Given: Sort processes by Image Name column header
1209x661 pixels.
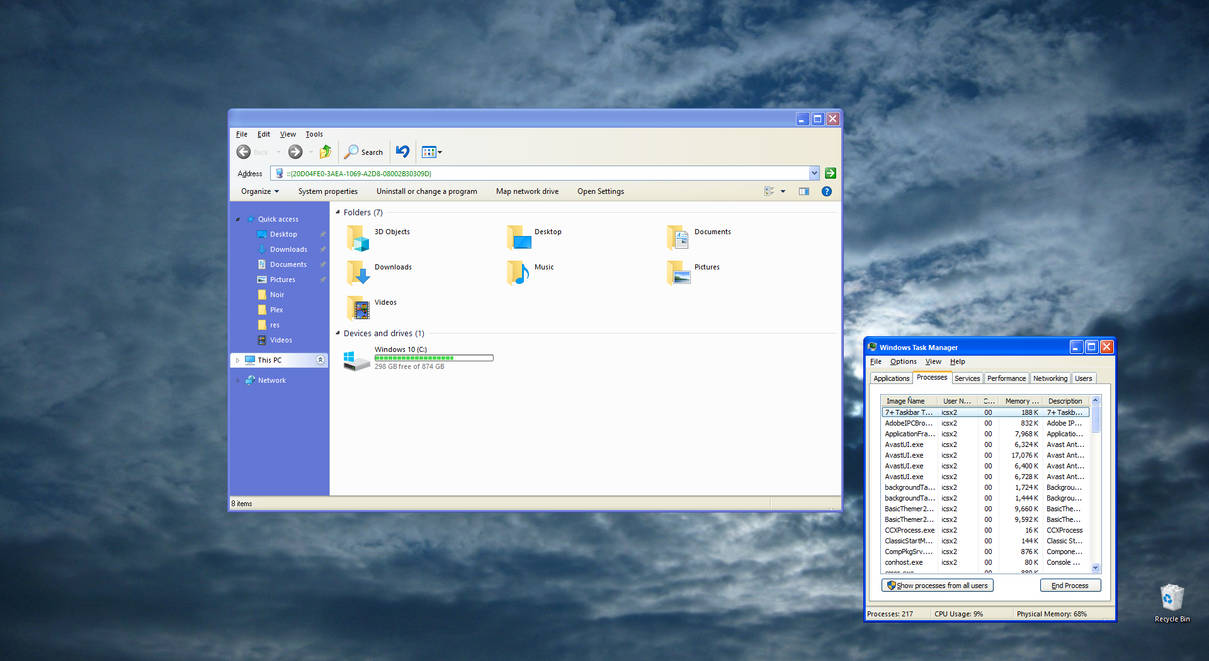Looking at the screenshot, I should (907, 401).
